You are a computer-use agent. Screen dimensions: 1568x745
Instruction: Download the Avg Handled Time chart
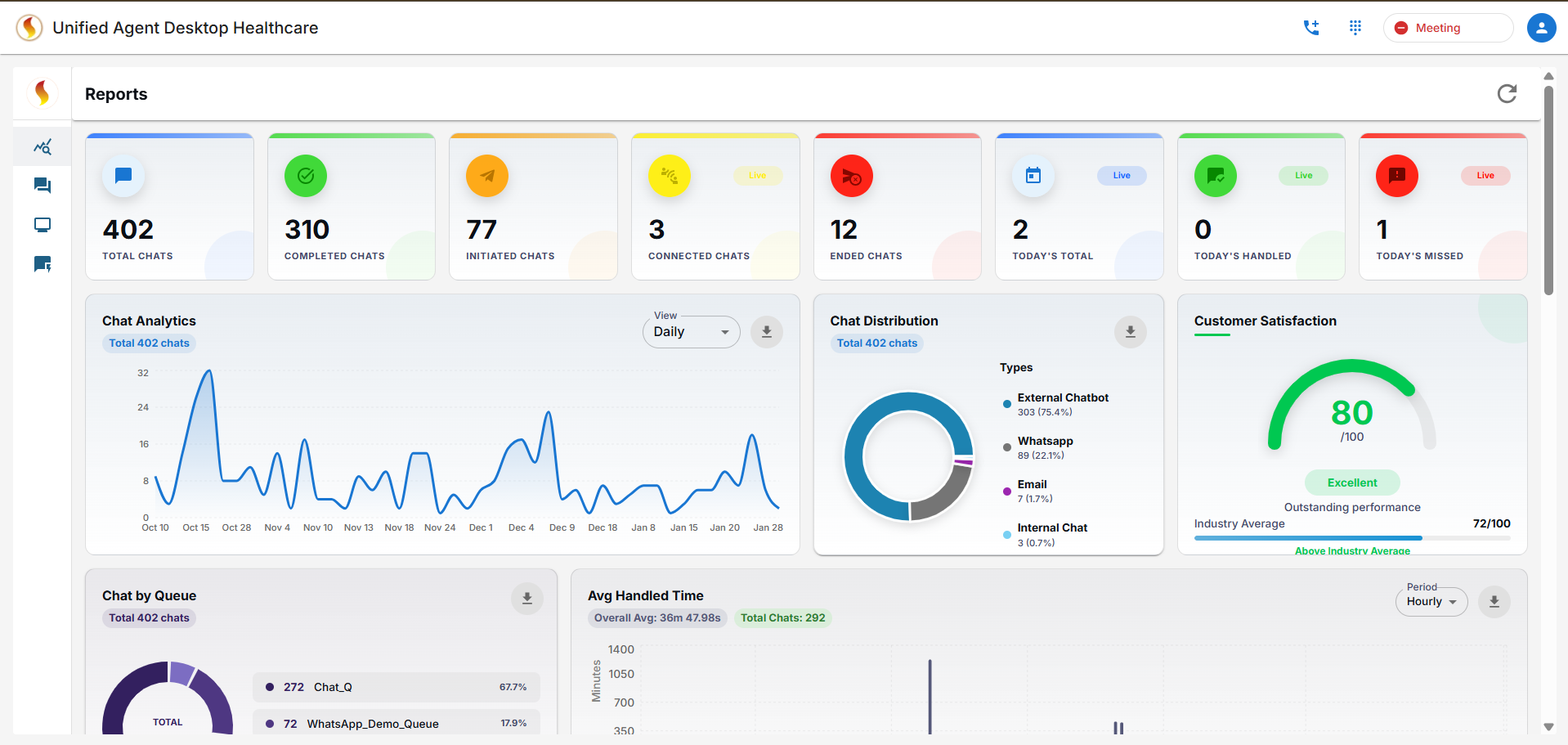pyautogui.click(x=1494, y=602)
